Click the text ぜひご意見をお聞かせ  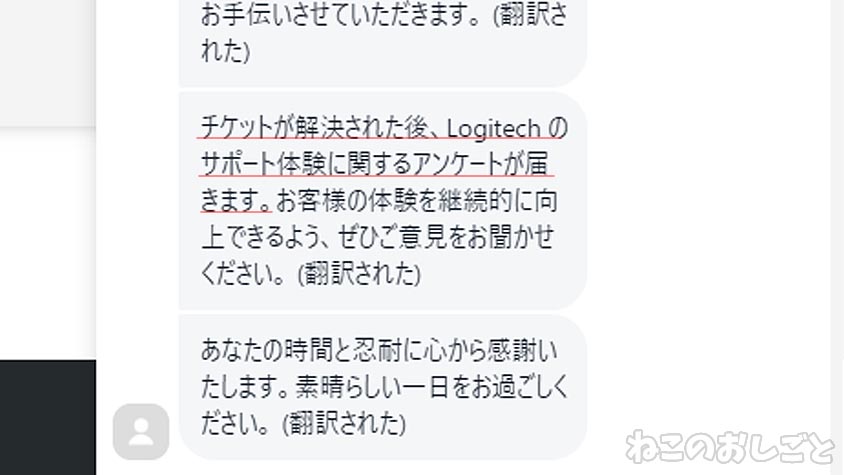point(446,237)
